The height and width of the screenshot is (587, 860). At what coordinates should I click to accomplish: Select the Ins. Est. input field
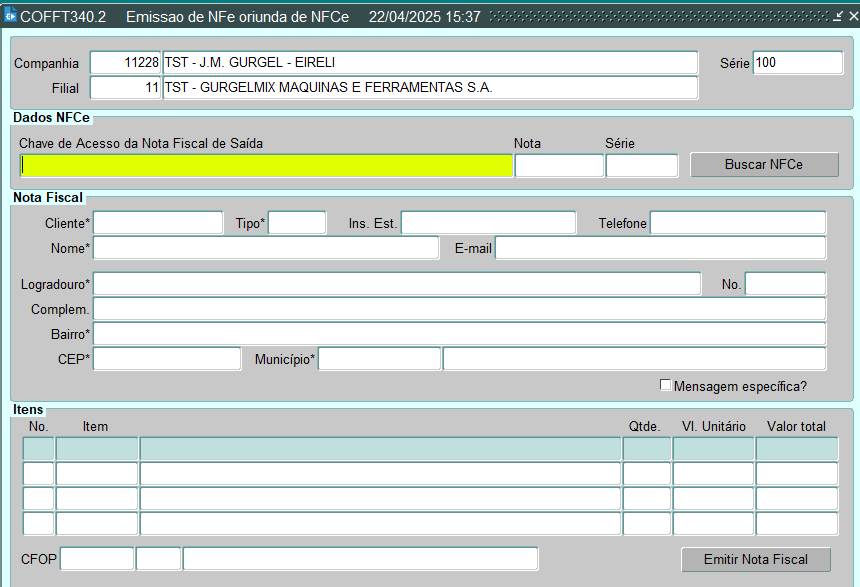(x=488, y=223)
